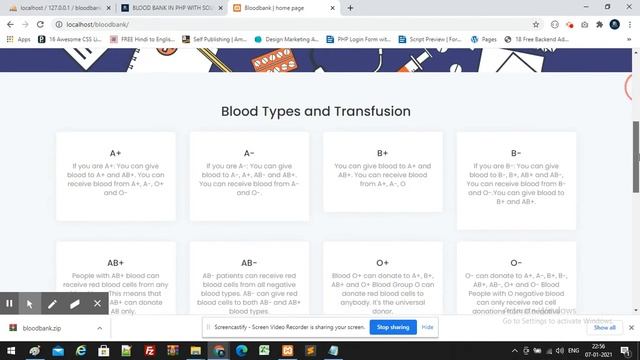Image resolution: width=640 pixels, height=360 pixels.
Task: Open the Windows notification center
Action: pos(626,351)
